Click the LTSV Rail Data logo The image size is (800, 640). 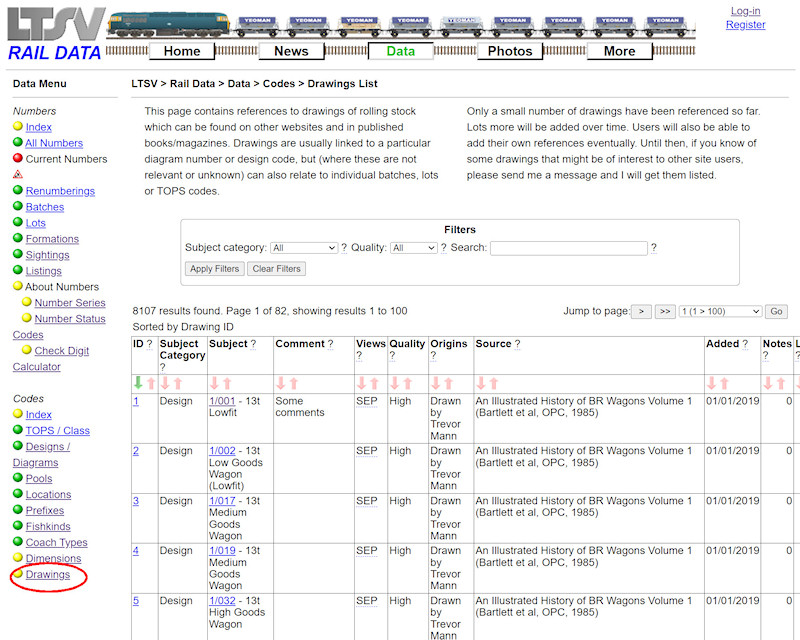[x=55, y=33]
